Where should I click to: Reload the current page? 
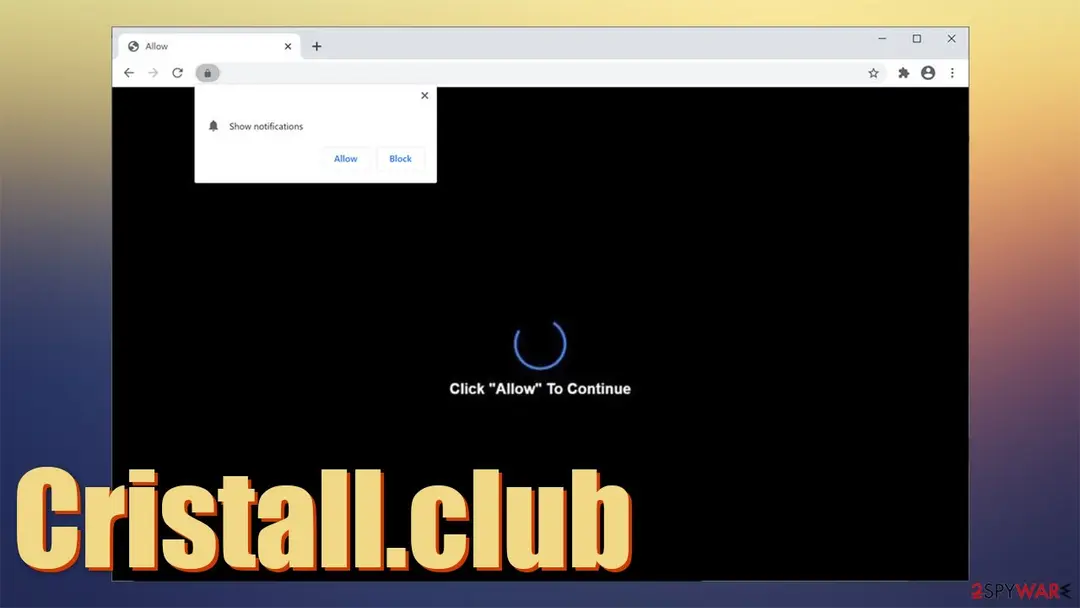click(x=178, y=73)
